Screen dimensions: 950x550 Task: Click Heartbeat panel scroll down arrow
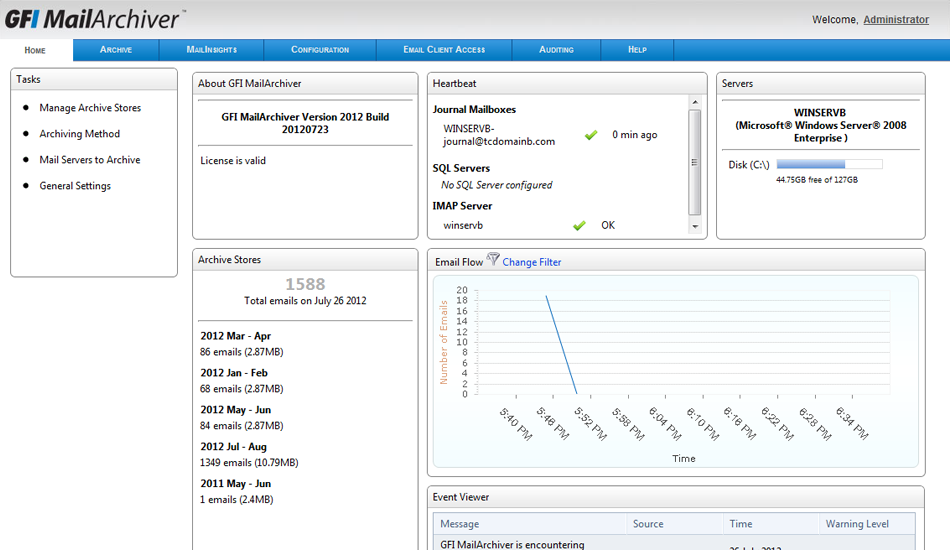pyautogui.click(x=695, y=227)
